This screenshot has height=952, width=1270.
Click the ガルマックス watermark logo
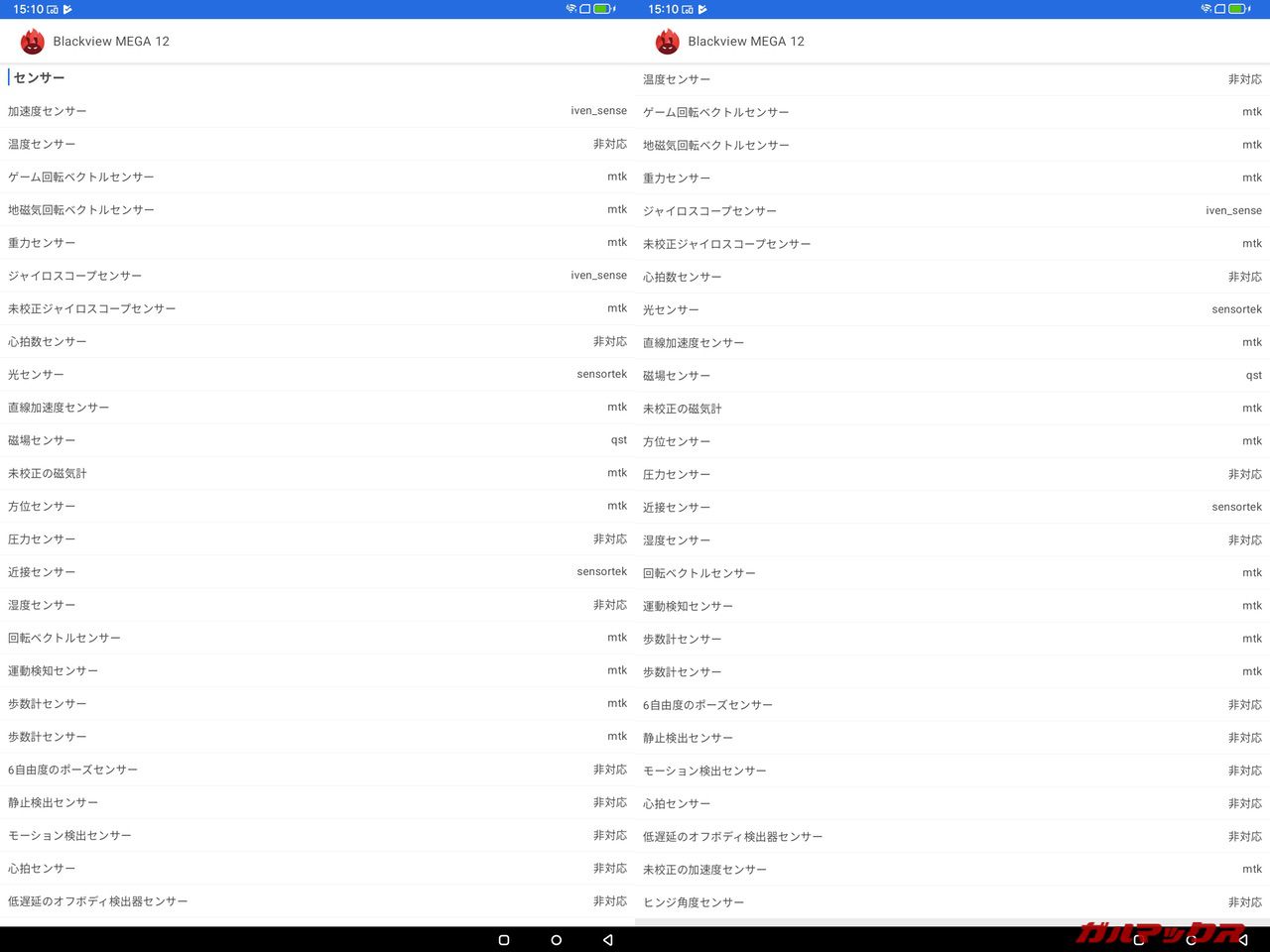click(1159, 933)
